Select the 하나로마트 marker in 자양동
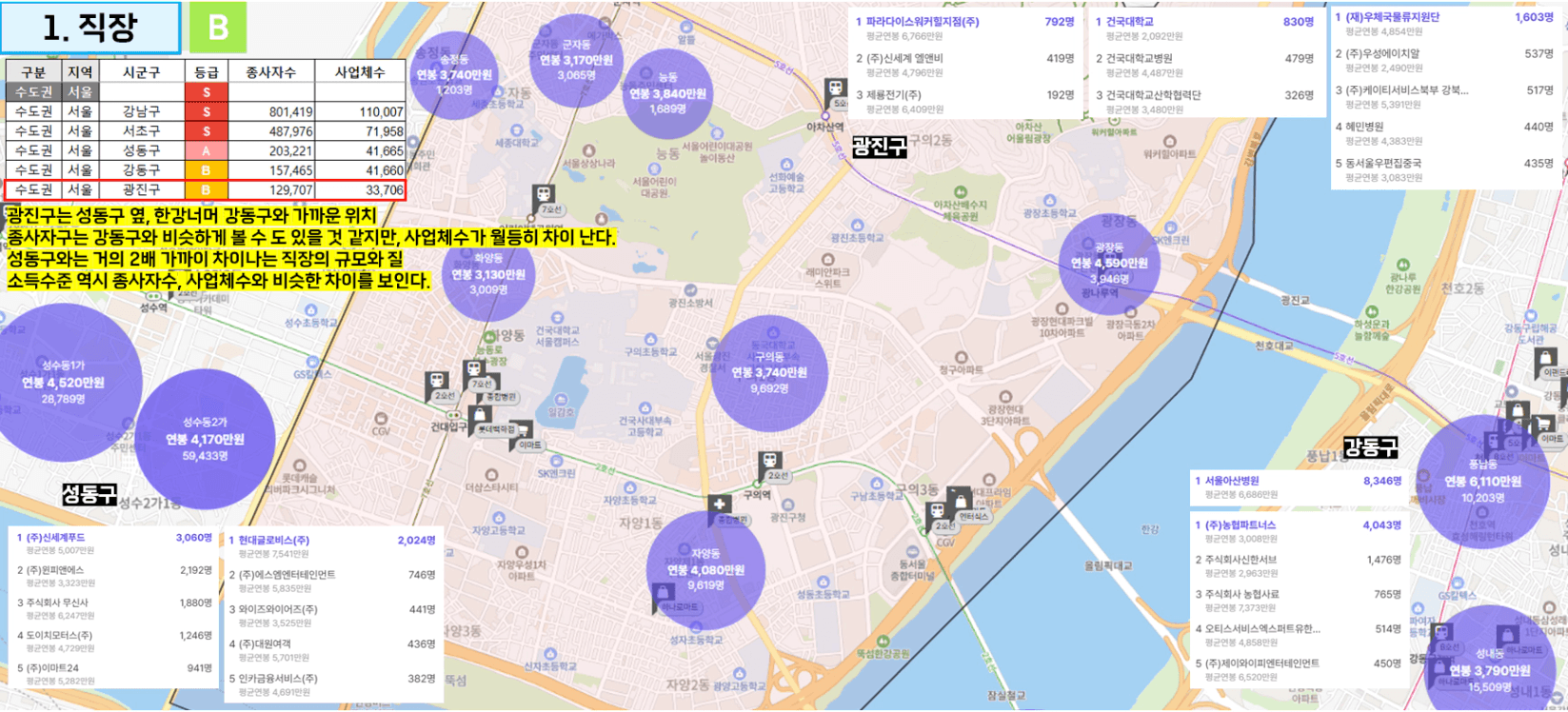Viewport: 1568px width, 712px height. (662, 596)
